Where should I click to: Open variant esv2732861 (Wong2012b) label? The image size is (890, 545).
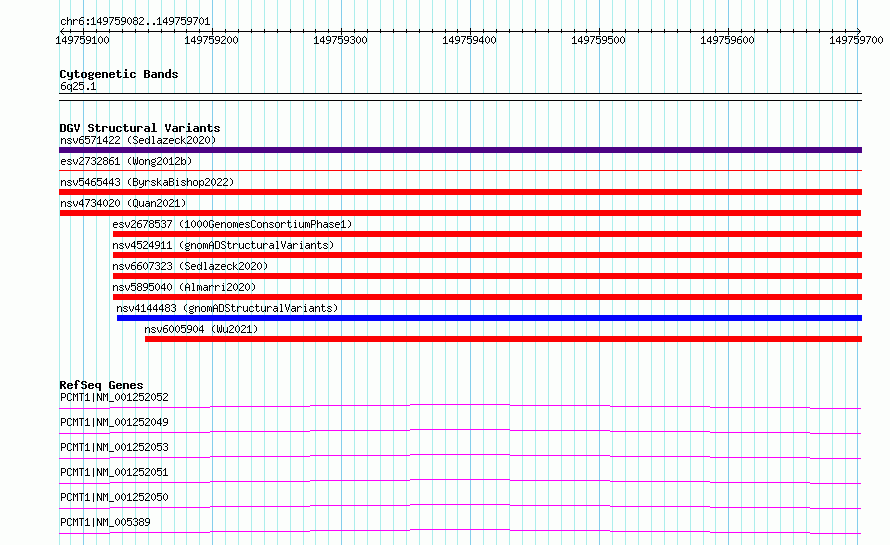(126, 161)
